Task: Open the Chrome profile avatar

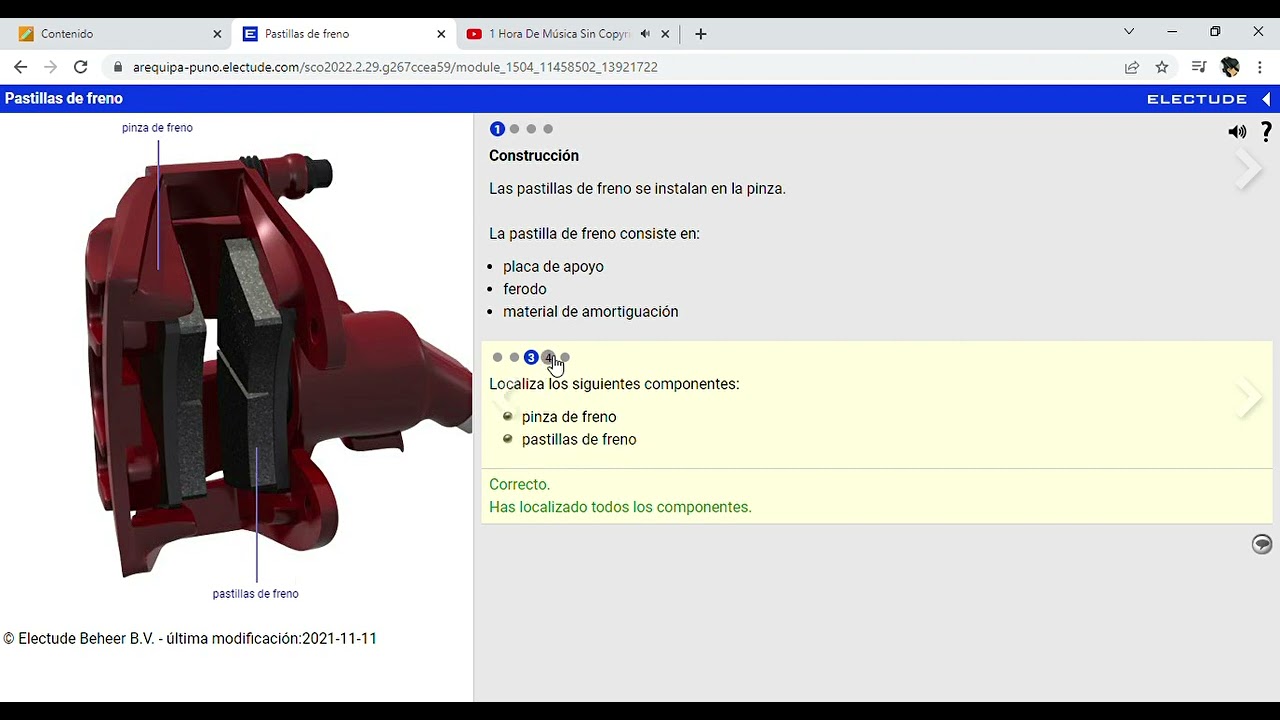Action: click(1230, 67)
